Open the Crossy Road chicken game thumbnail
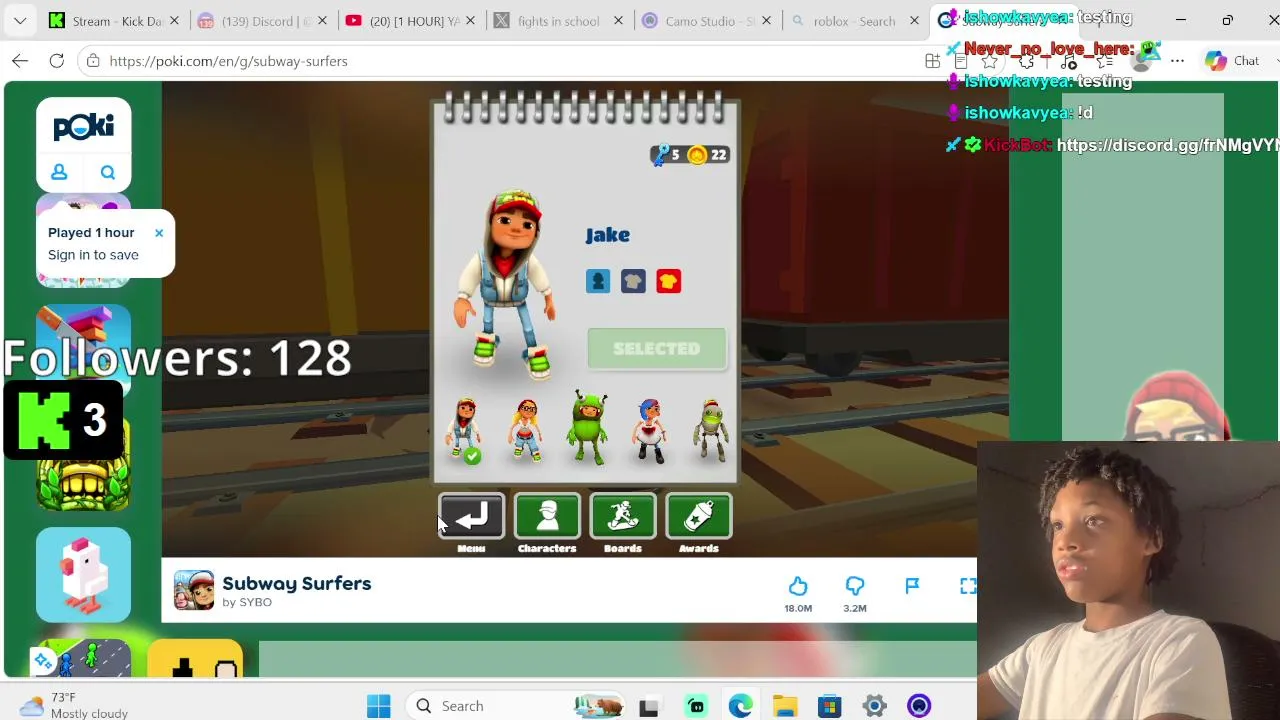This screenshot has width=1280, height=720. (84, 575)
